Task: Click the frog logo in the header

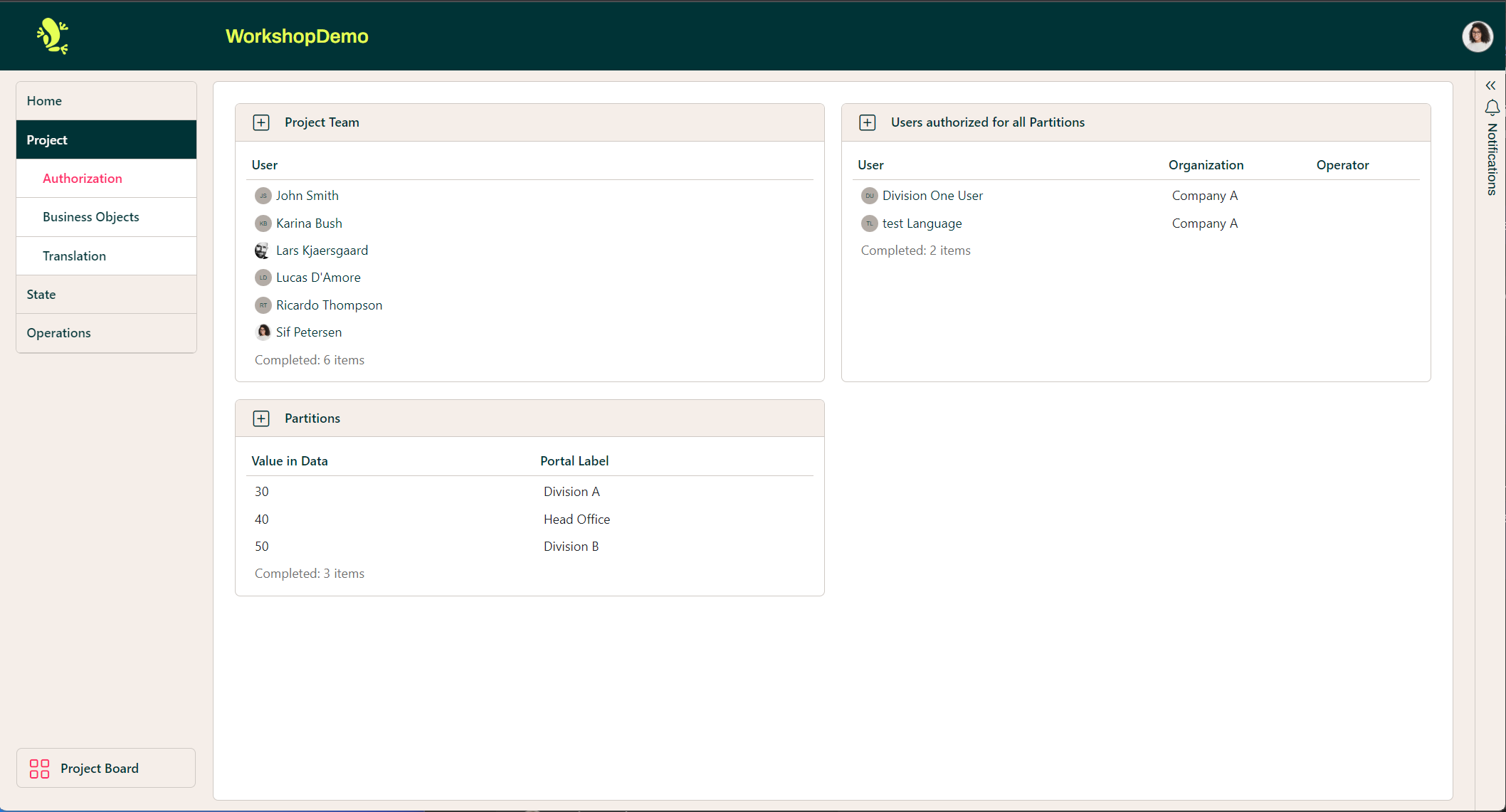Action: (x=52, y=36)
